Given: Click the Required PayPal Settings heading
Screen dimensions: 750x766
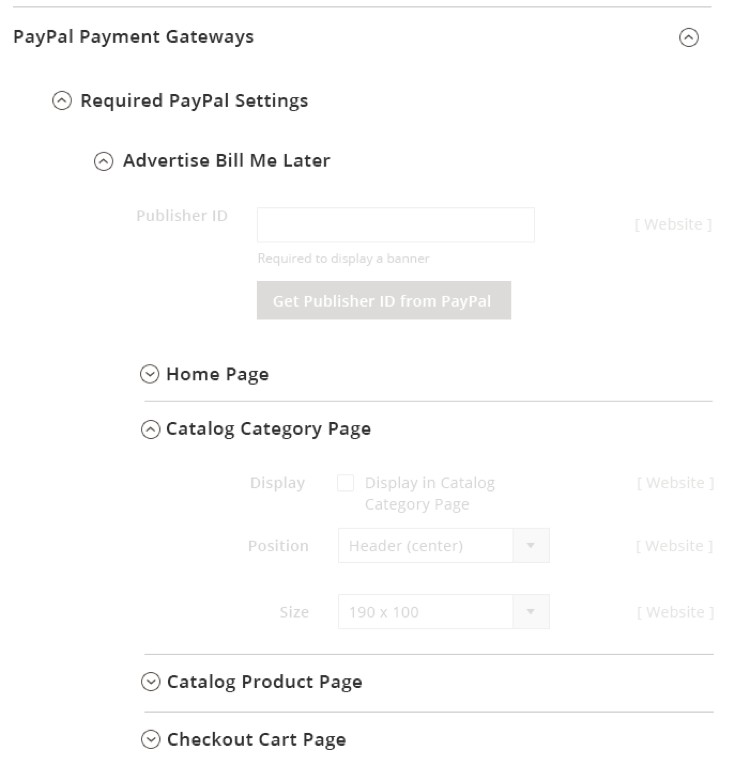Looking at the screenshot, I should click(194, 101).
